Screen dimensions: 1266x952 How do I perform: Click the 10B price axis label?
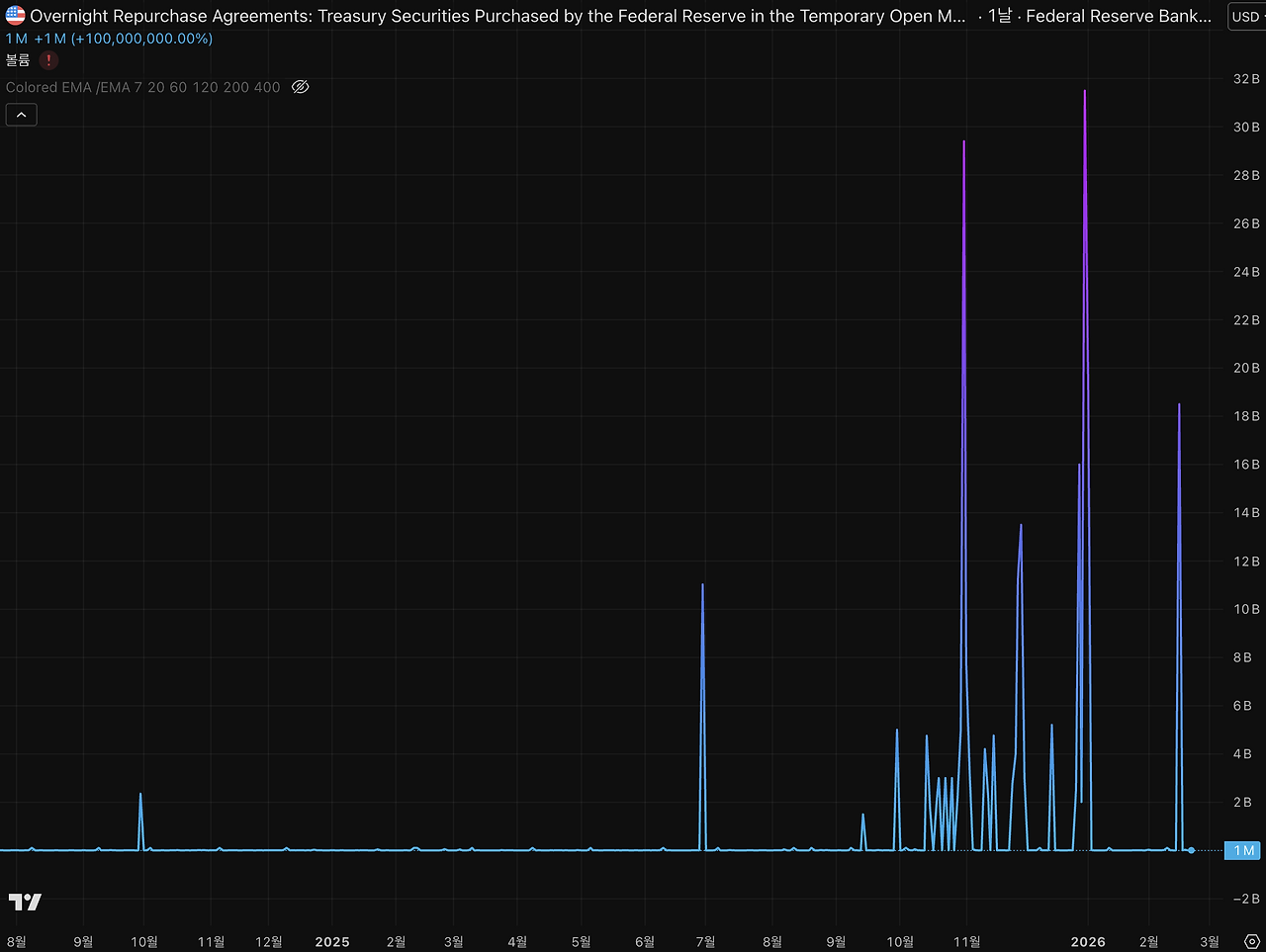pyautogui.click(x=1246, y=609)
